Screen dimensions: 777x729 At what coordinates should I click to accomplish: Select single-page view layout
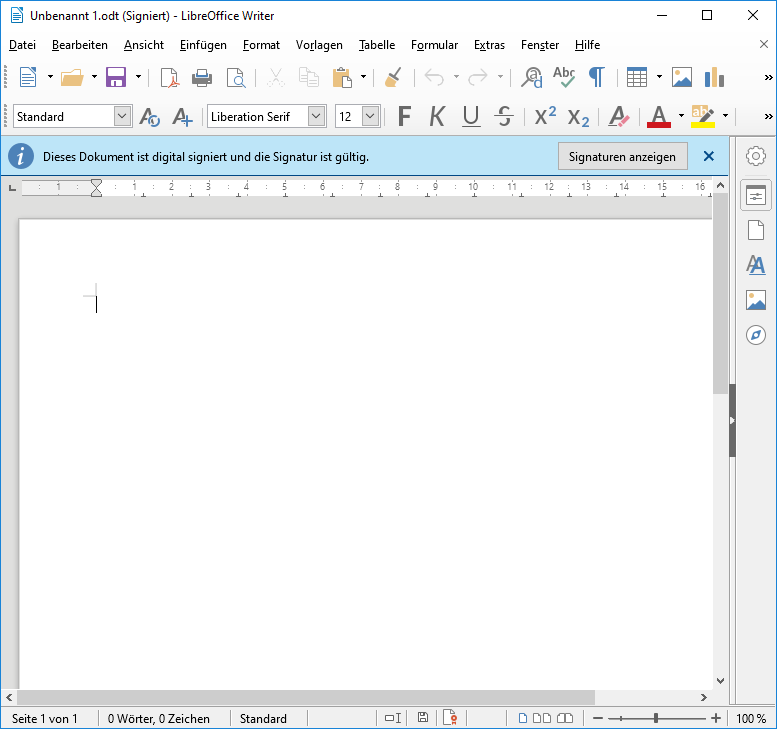522,718
